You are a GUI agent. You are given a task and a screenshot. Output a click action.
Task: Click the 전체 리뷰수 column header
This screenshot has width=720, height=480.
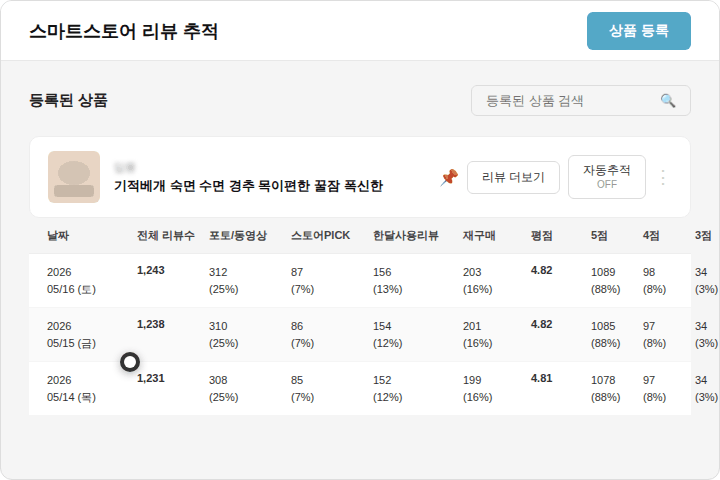click(166, 236)
